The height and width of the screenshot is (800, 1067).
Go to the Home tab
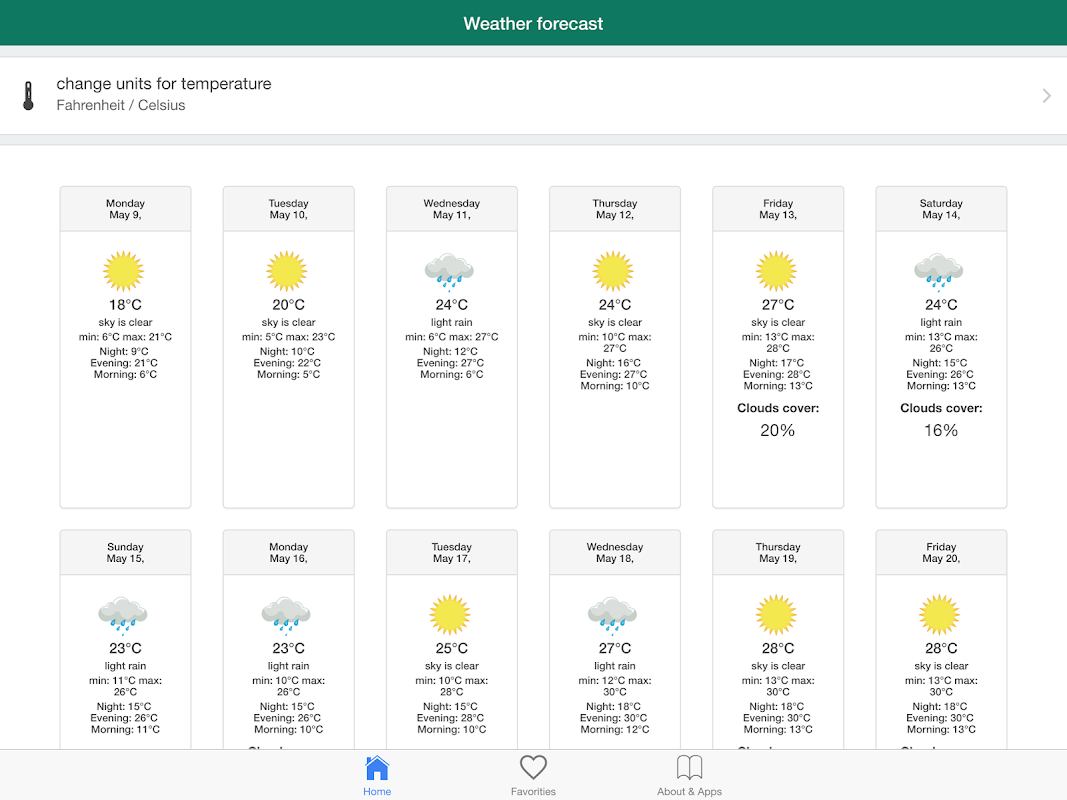click(377, 776)
